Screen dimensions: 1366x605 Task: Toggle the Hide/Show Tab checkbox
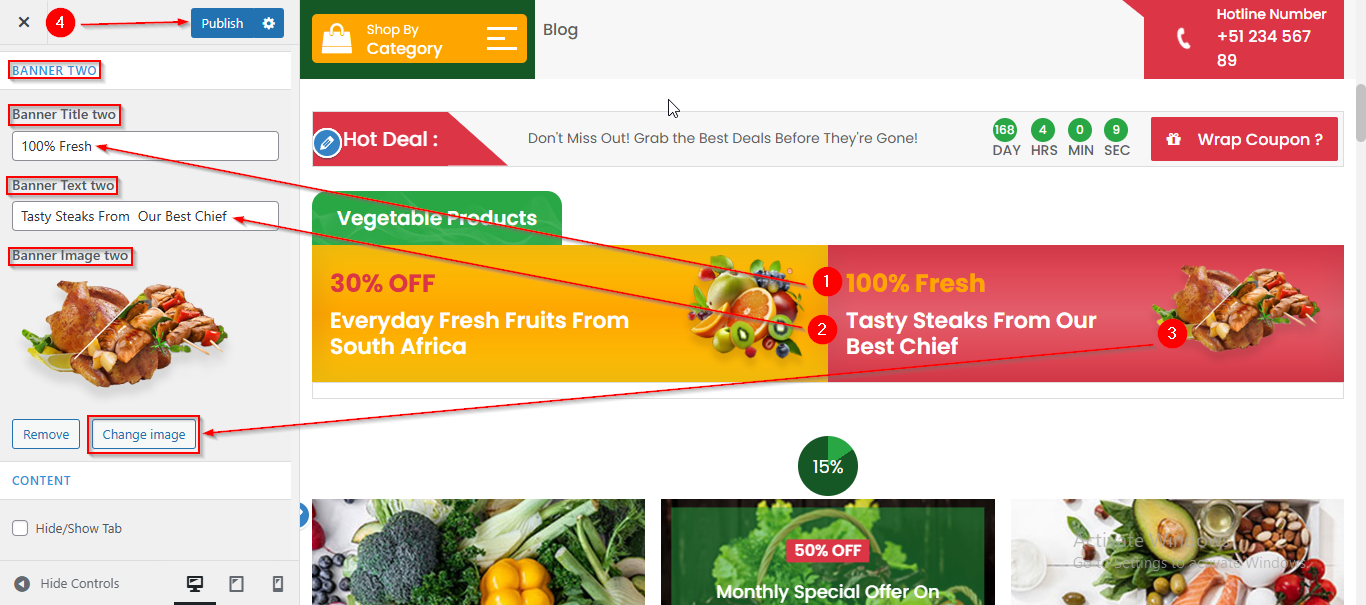[20, 528]
